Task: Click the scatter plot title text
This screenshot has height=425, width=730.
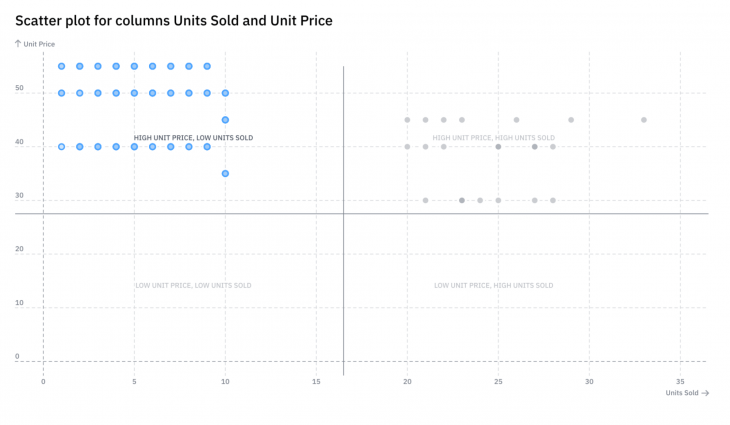Action: pos(174,20)
